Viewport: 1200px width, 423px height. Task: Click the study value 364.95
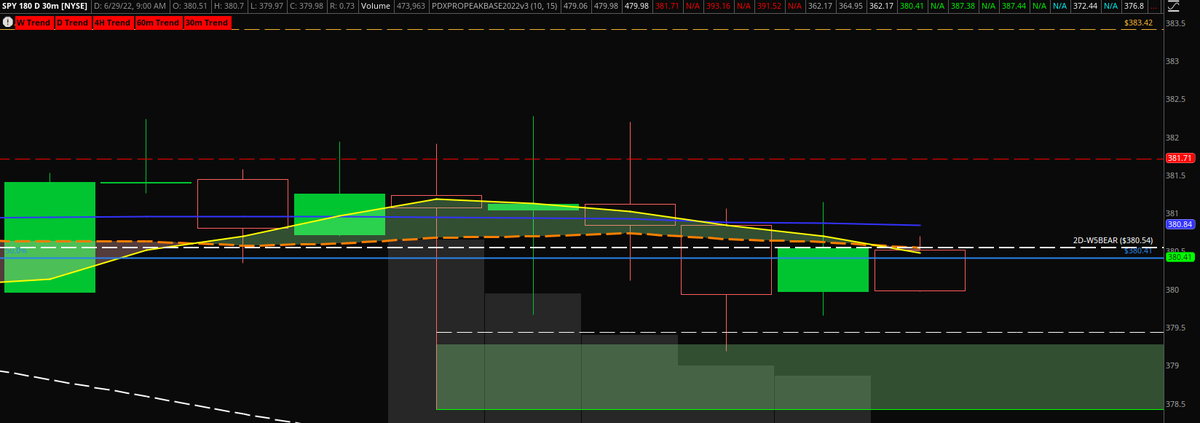851,6
